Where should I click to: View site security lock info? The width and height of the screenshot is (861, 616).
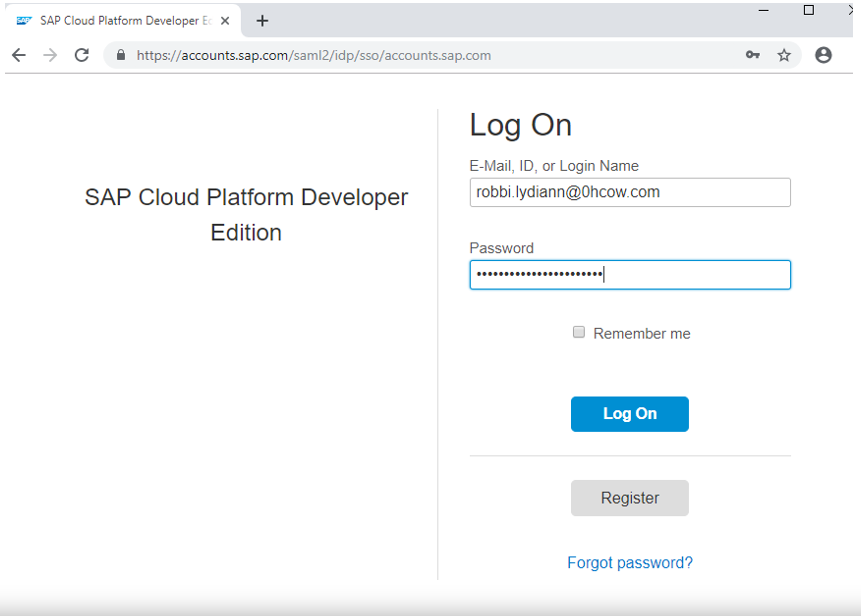(121, 55)
